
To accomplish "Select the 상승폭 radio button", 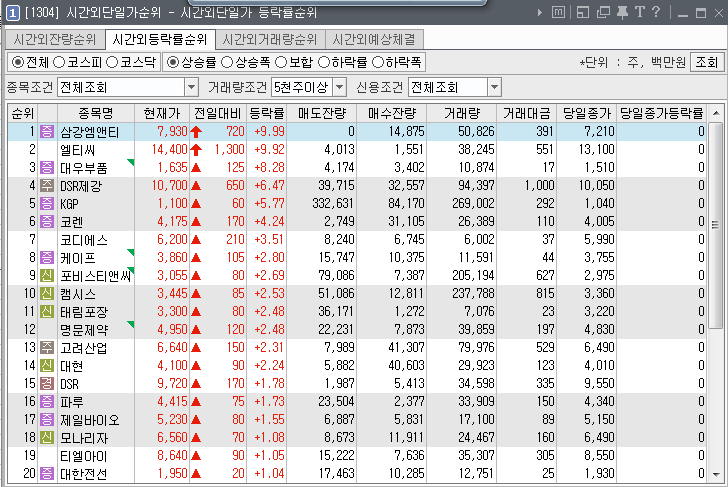I will pos(227,62).
